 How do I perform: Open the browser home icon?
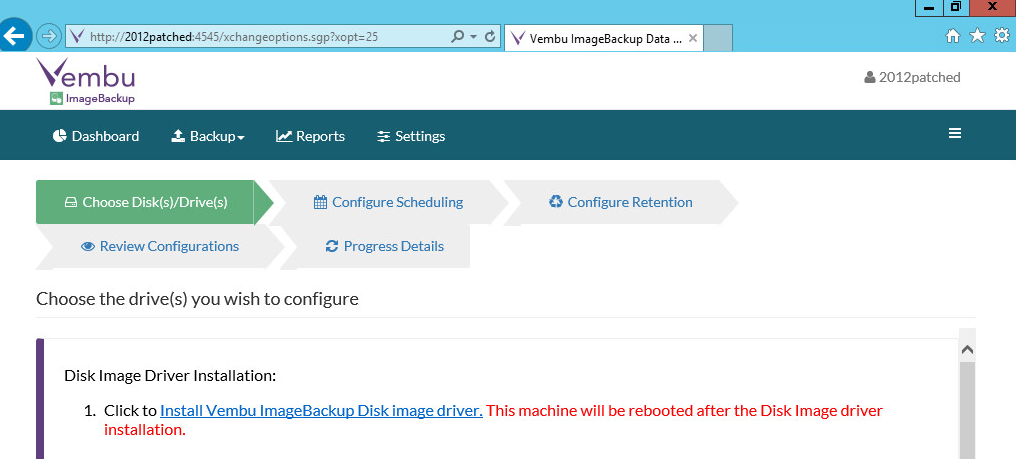point(952,36)
